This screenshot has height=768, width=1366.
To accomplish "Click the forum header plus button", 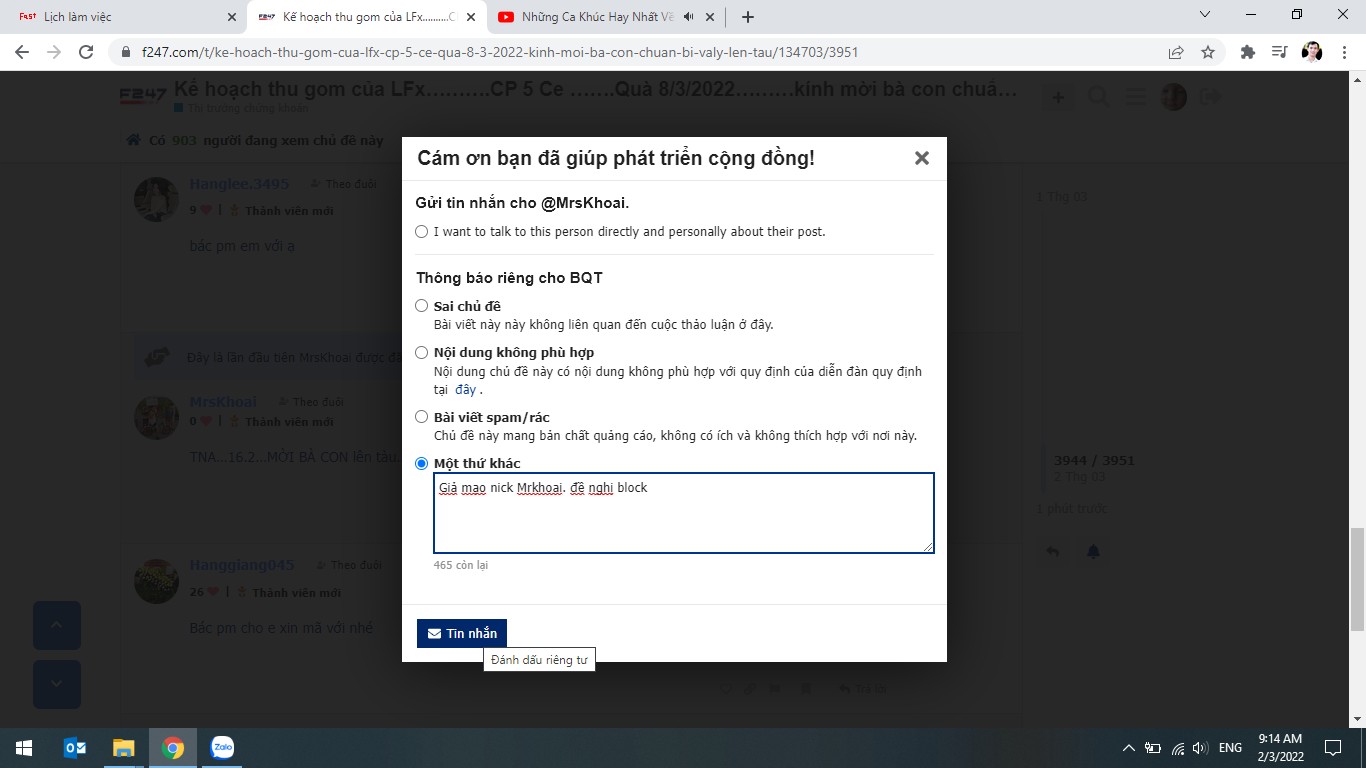I will tap(1058, 97).
